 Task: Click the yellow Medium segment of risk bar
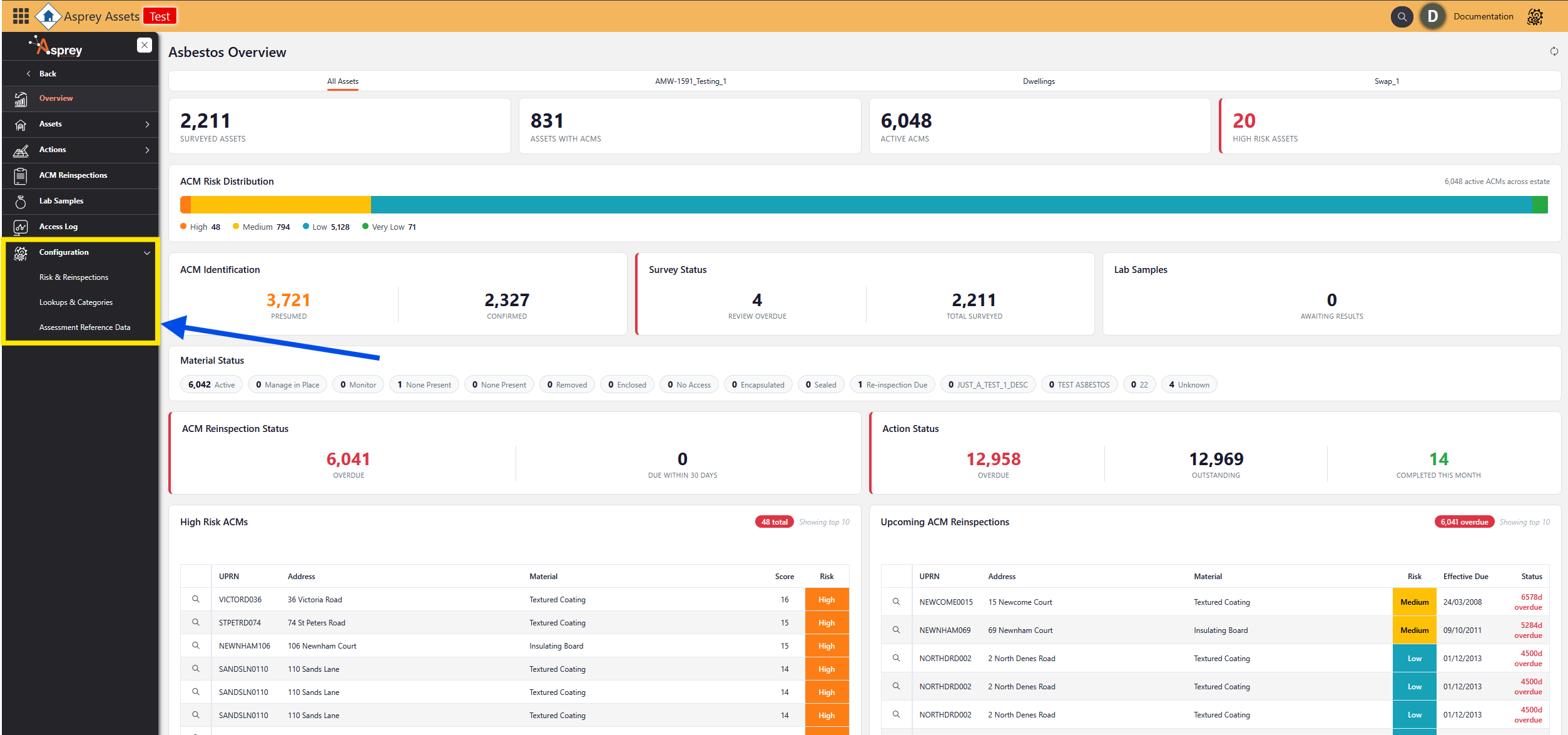click(x=280, y=205)
